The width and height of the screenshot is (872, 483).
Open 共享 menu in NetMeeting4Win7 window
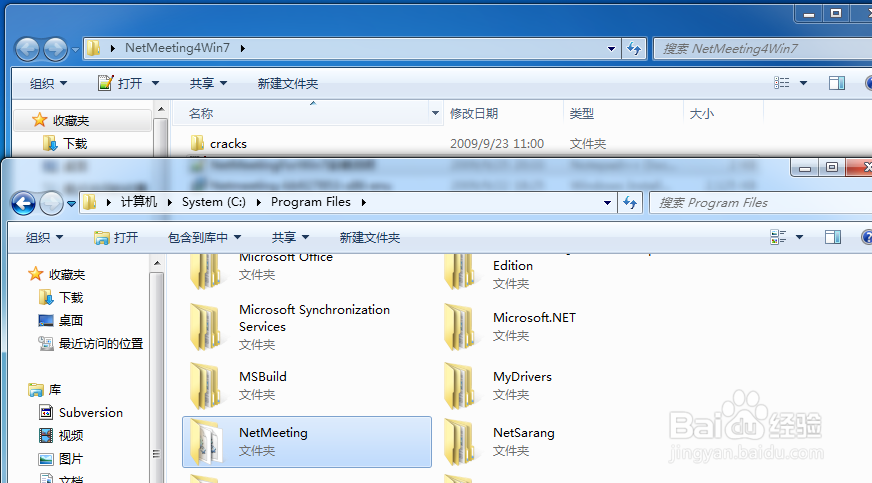coord(208,84)
